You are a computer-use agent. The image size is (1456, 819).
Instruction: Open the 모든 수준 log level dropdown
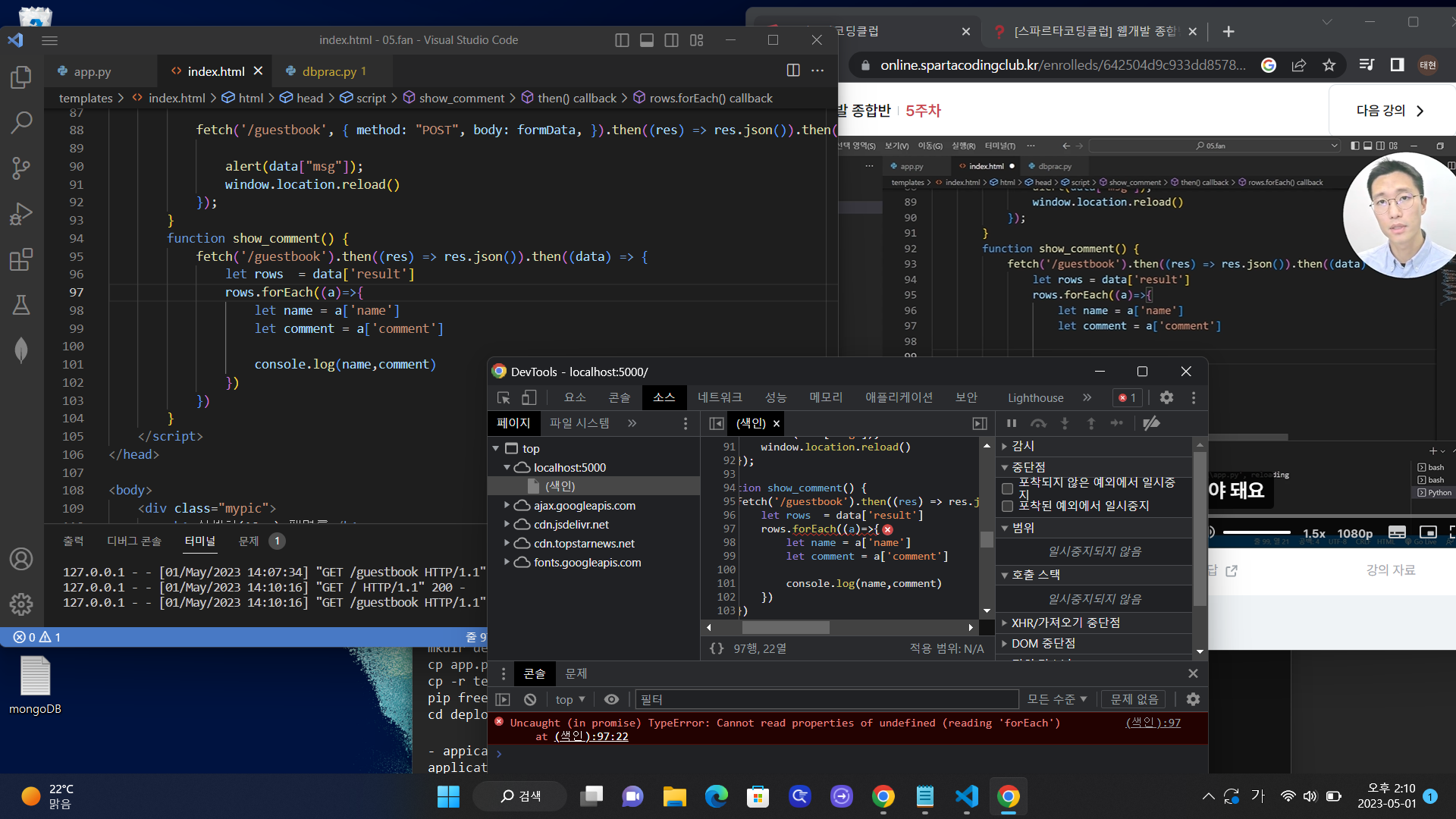coord(1057,699)
